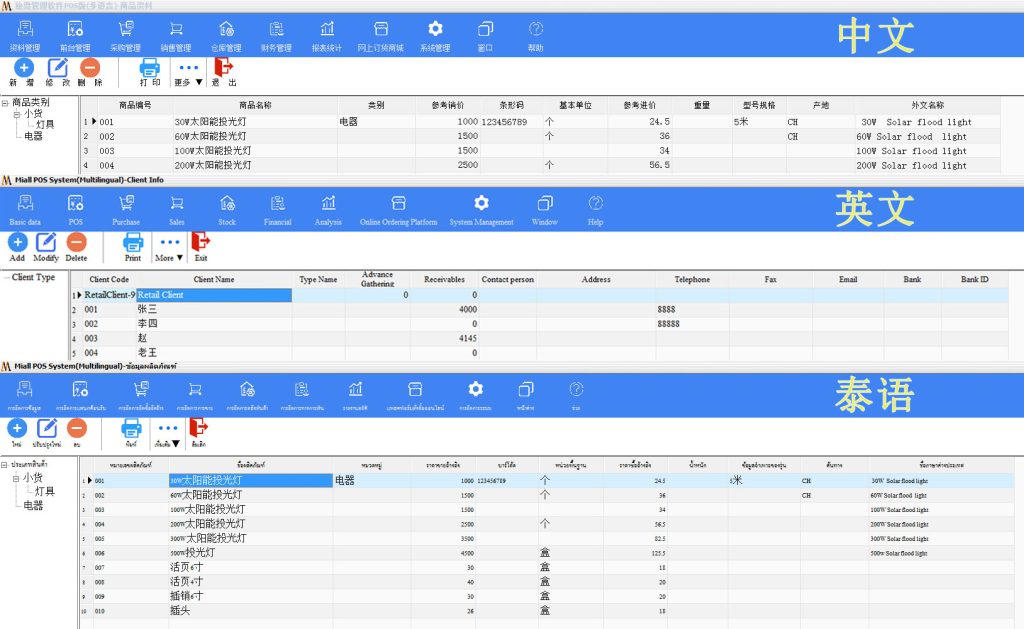The width and height of the screenshot is (1024, 629).
Task: Open the POS module icon
Action: (76, 204)
